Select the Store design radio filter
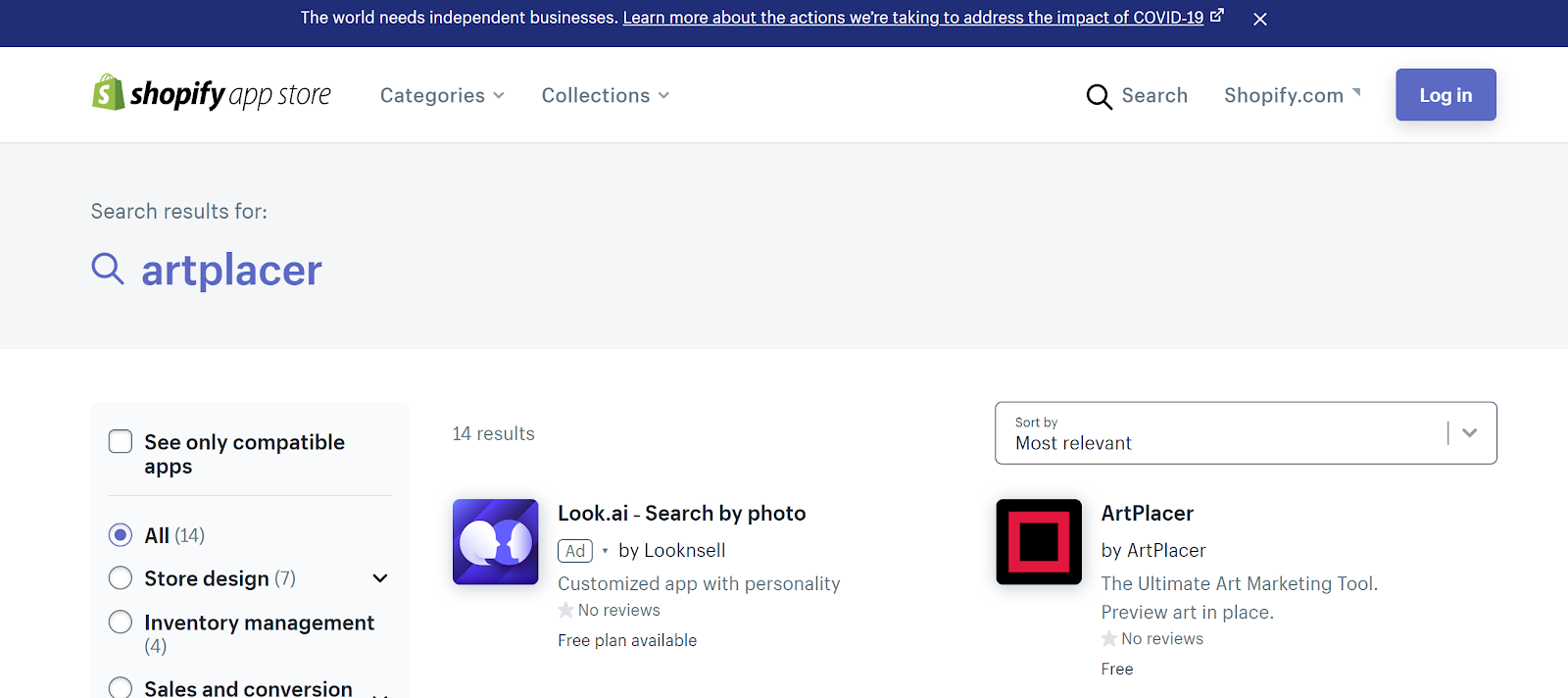The height and width of the screenshot is (698, 1568). 121,578
